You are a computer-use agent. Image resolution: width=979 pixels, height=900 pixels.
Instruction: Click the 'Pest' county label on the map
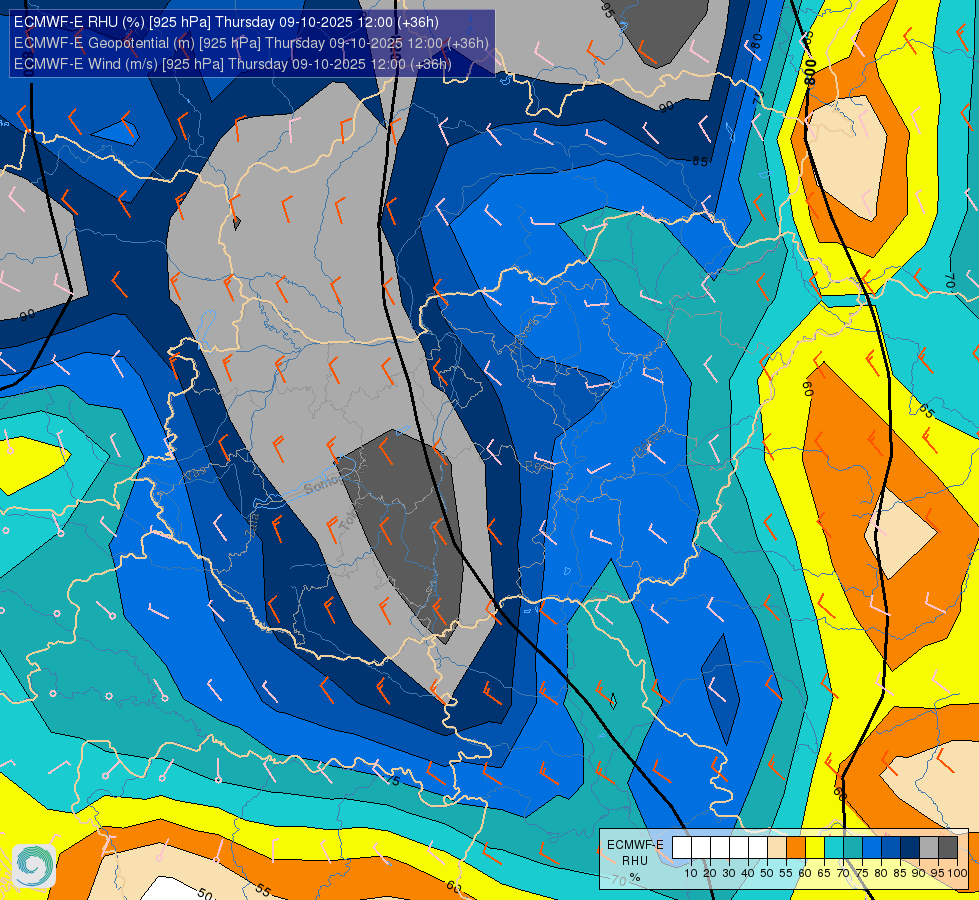pos(537,465)
